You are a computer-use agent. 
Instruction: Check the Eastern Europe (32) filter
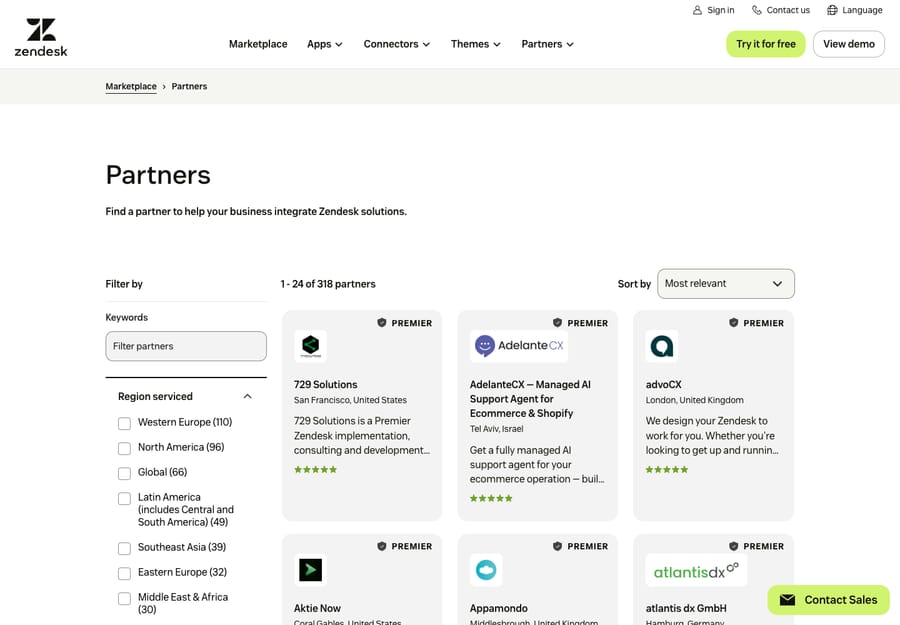(x=125, y=573)
